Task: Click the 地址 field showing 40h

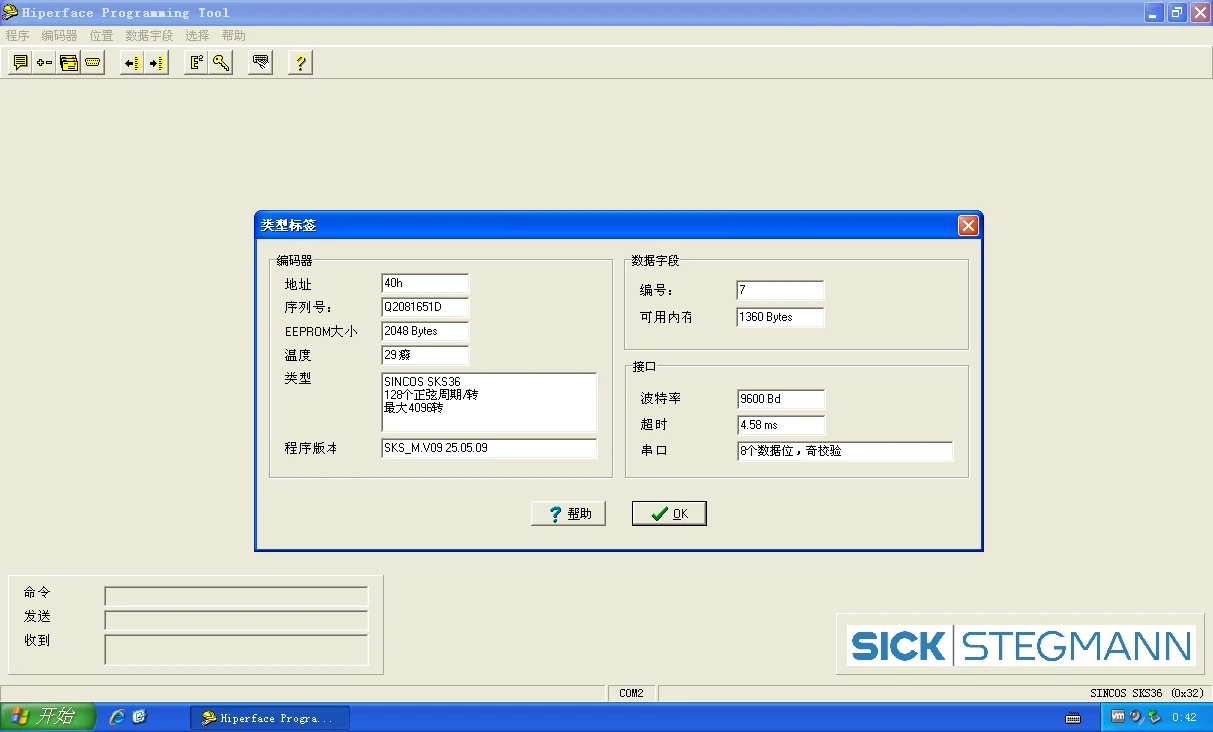Action: click(424, 283)
